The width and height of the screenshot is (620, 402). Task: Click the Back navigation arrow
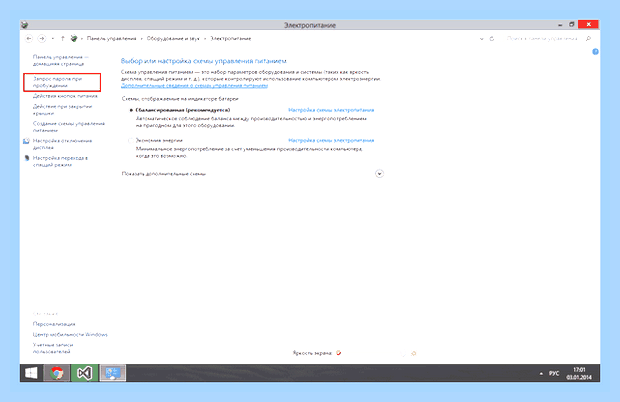pyautogui.click(x=28, y=38)
